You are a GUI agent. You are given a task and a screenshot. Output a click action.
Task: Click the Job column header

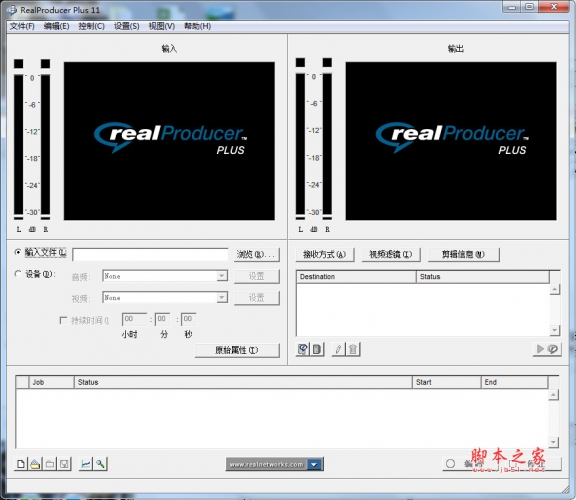coord(51,382)
